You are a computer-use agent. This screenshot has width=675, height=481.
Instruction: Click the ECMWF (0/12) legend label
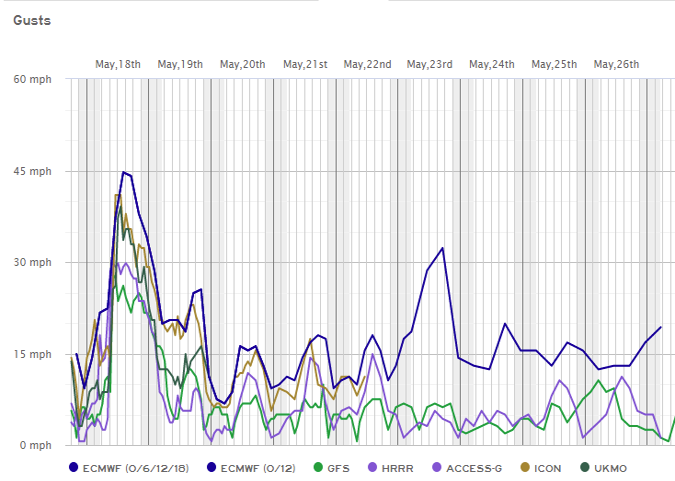(x=258, y=468)
